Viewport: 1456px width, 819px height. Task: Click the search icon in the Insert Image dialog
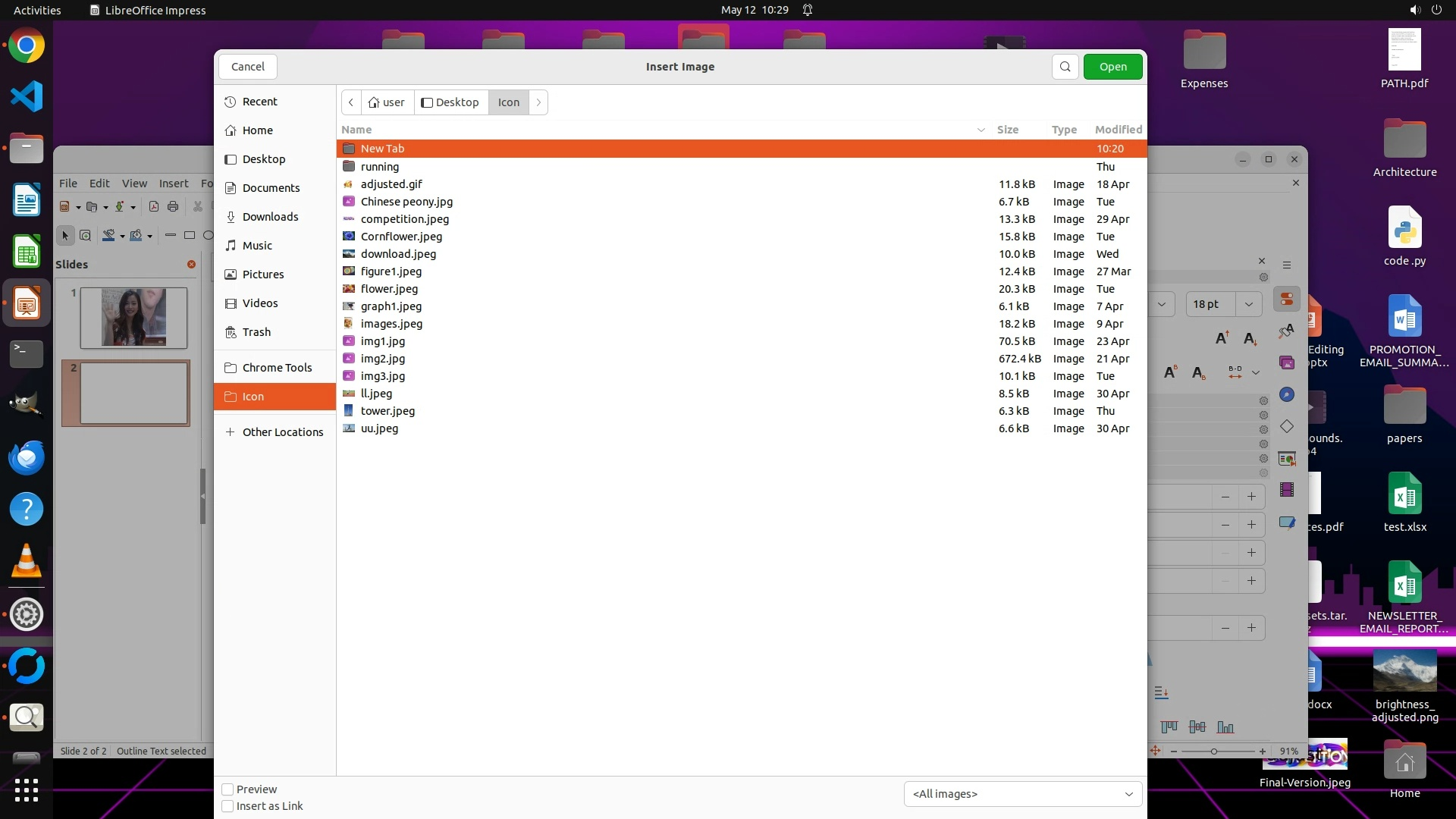tap(1065, 67)
